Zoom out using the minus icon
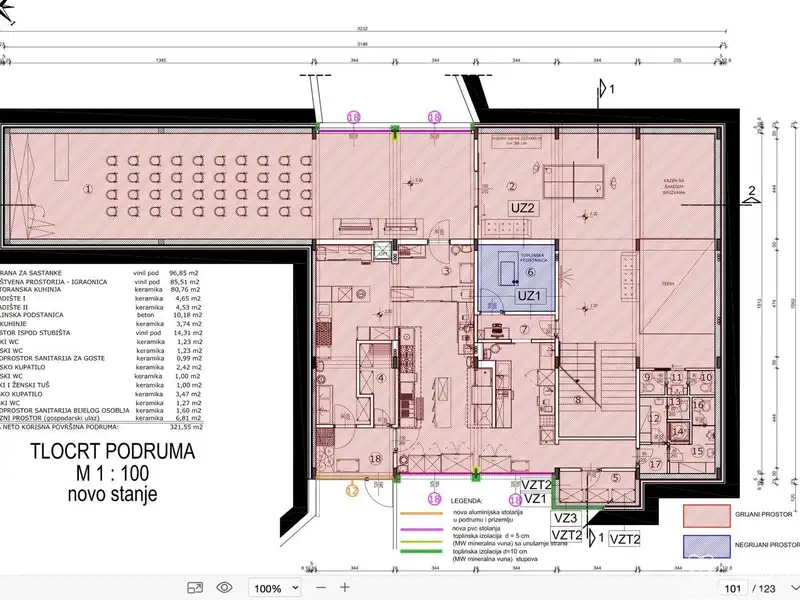800x600 pixels. pos(319,588)
